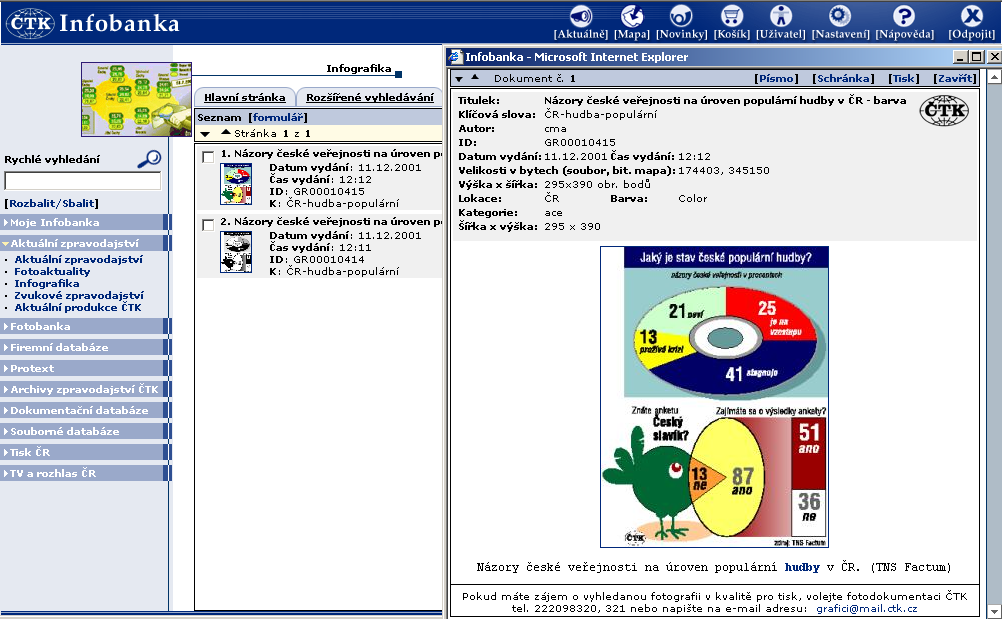Image resolution: width=1002 pixels, height=619 pixels.
Task: Click the magnifier icon beside Rychlé vyhledání
Action: (x=149, y=158)
